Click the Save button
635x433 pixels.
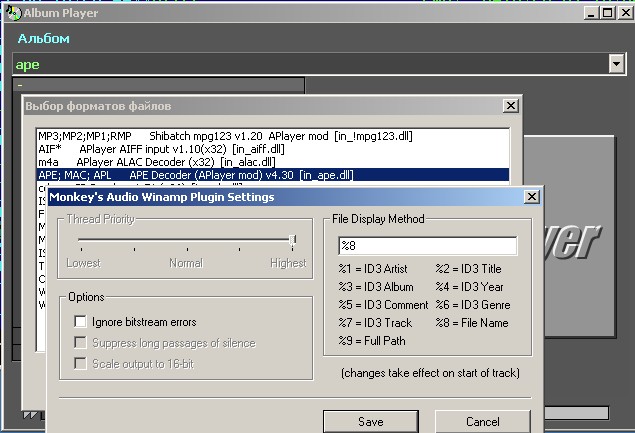coord(371,422)
